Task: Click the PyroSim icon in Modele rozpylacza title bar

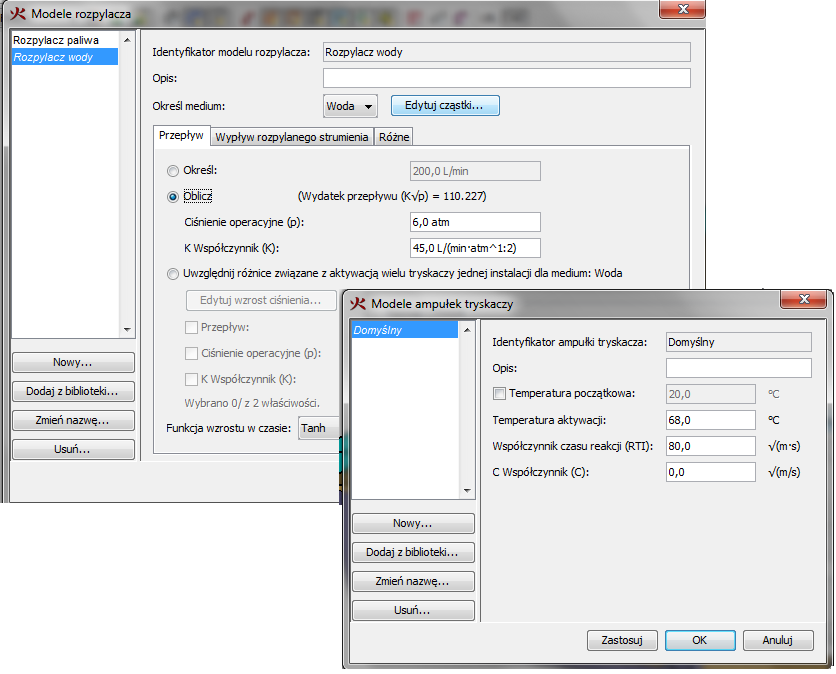Action: point(18,13)
